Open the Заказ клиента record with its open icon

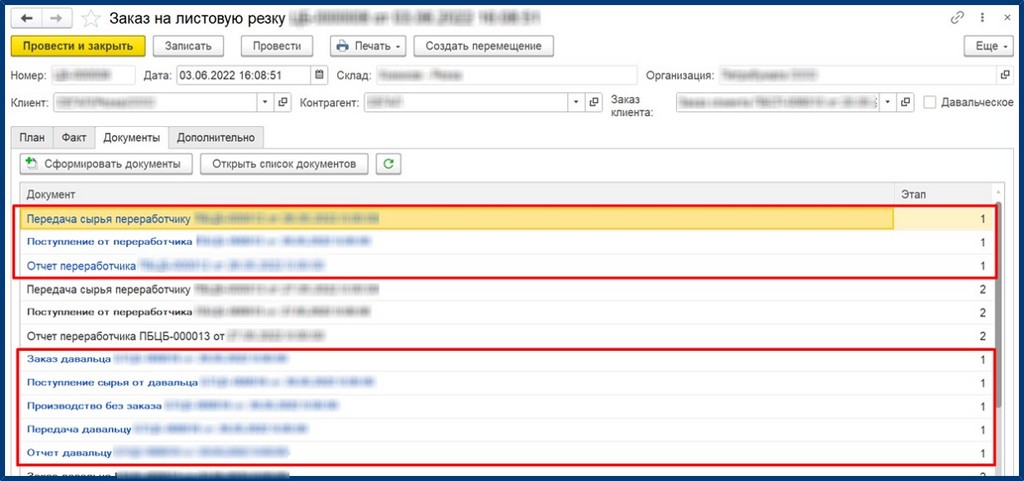tap(905, 102)
